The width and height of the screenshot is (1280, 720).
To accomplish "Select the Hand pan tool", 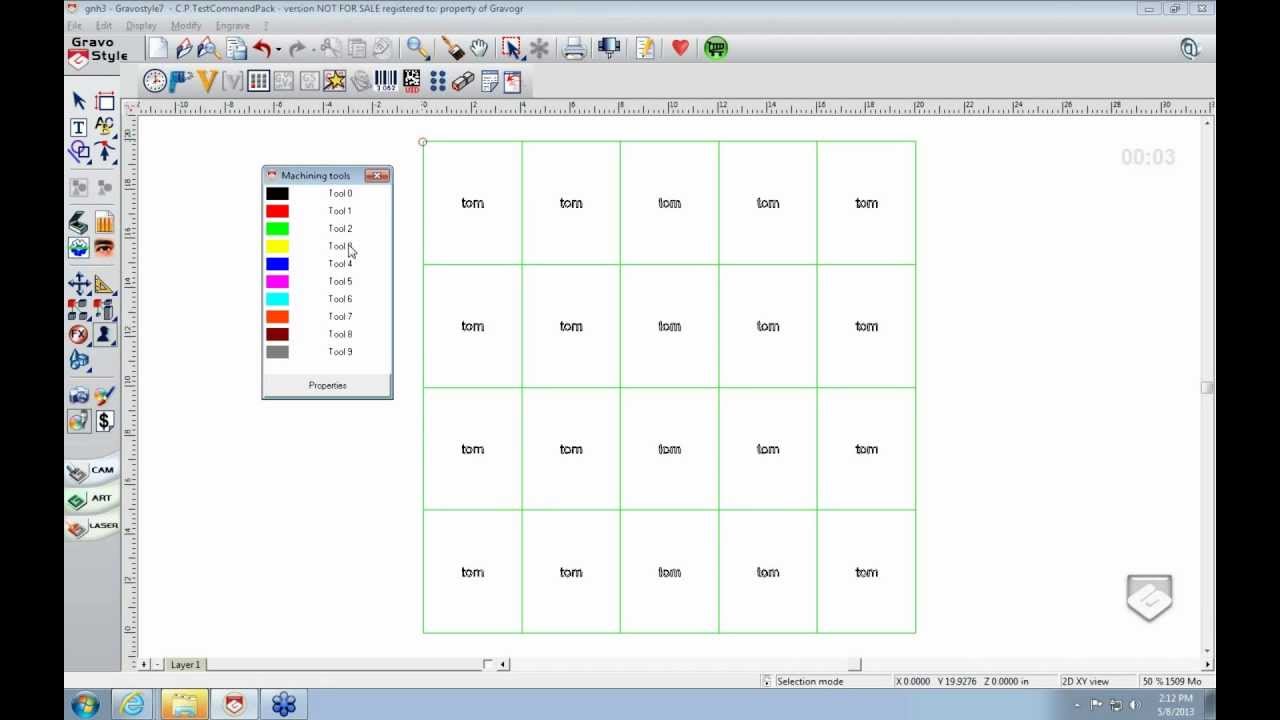I will pyautogui.click(x=479, y=48).
